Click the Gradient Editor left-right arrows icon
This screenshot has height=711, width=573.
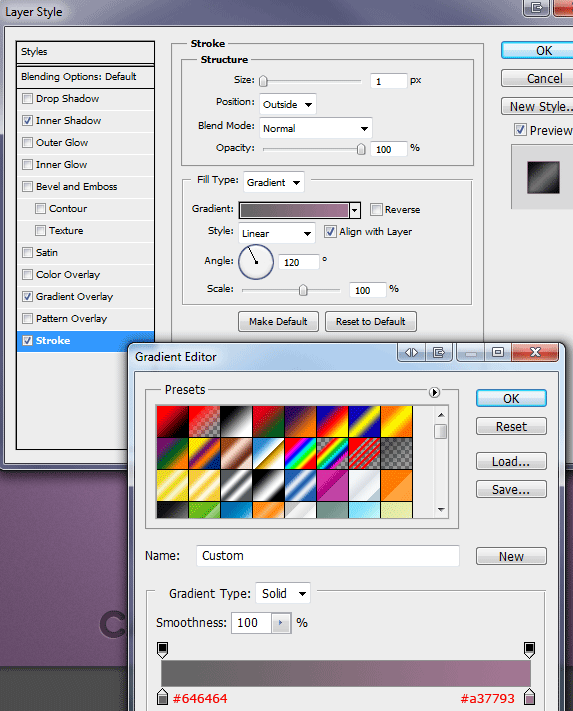pyautogui.click(x=411, y=352)
